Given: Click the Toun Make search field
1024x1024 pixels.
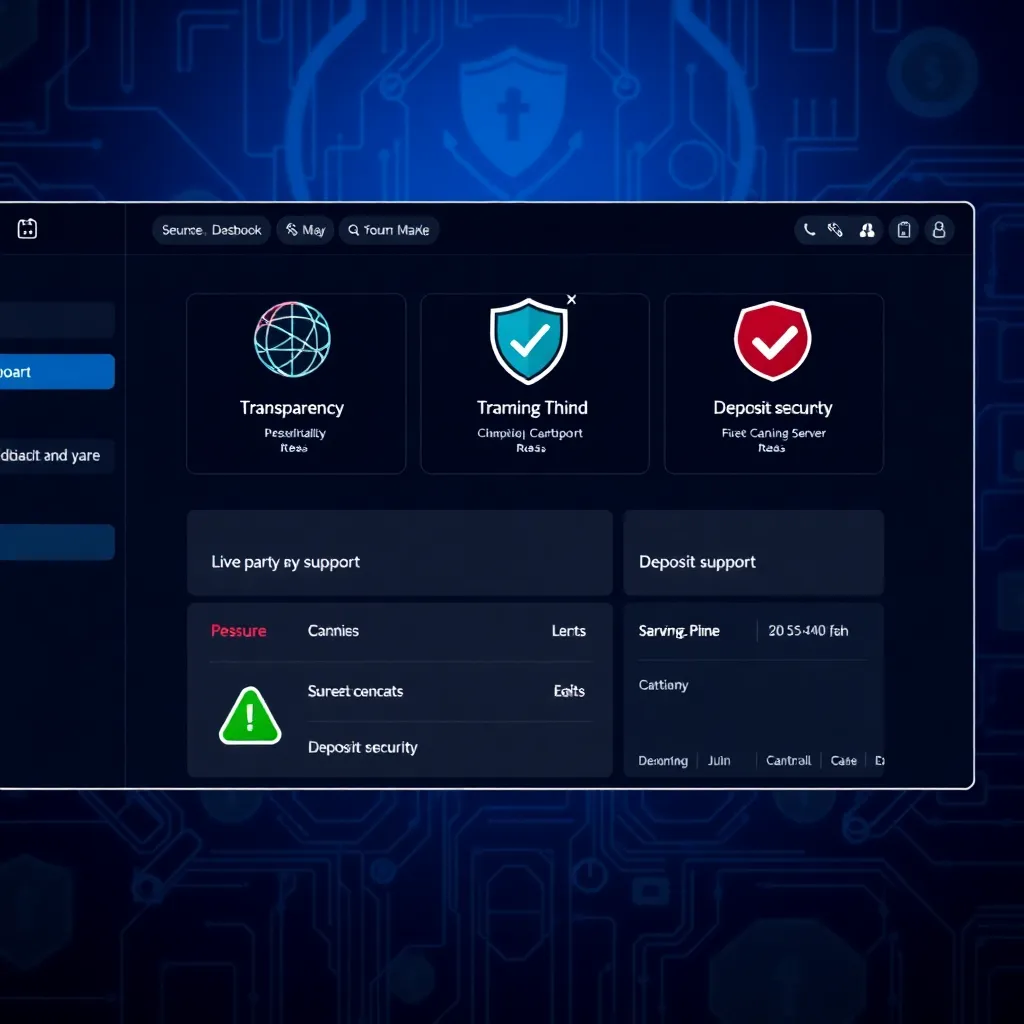Looking at the screenshot, I should click(x=389, y=230).
